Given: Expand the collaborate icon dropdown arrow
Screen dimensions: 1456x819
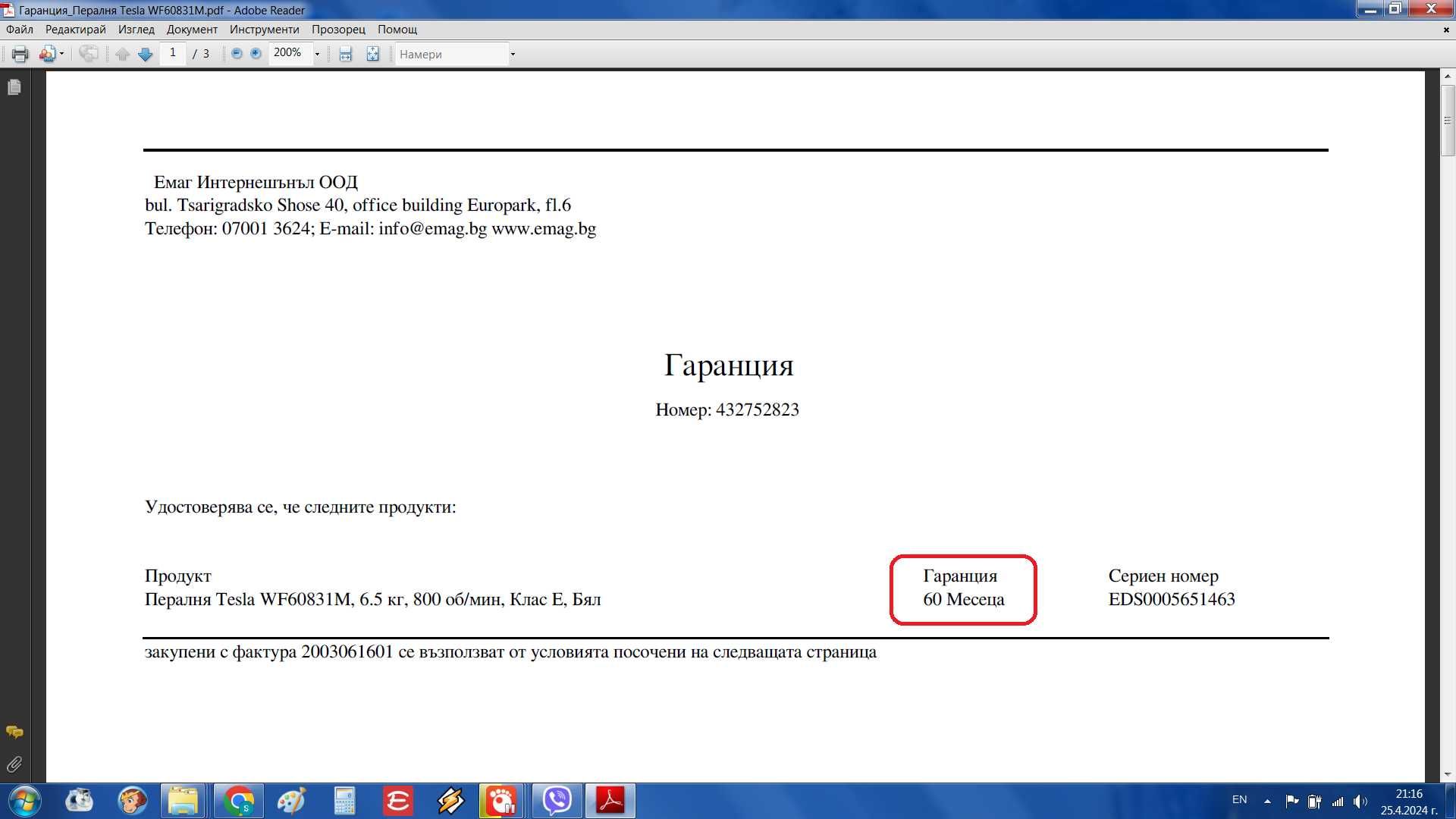Looking at the screenshot, I should pyautogui.click(x=61, y=54).
